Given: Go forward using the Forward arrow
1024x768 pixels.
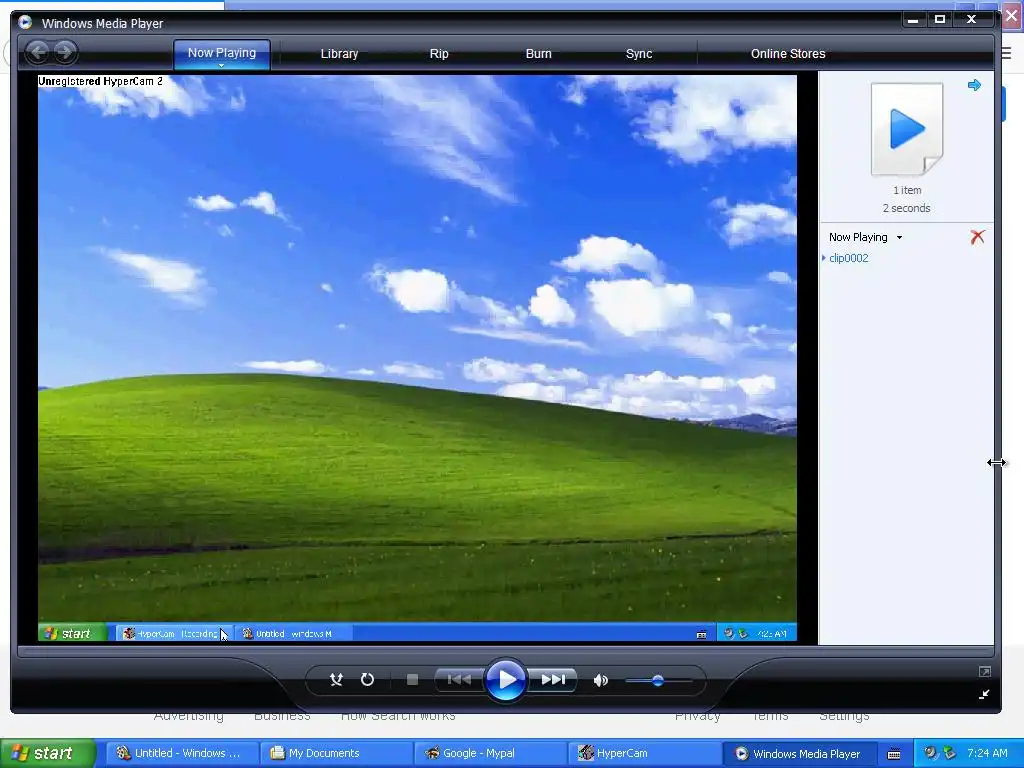Looking at the screenshot, I should (x=65, y=52).
